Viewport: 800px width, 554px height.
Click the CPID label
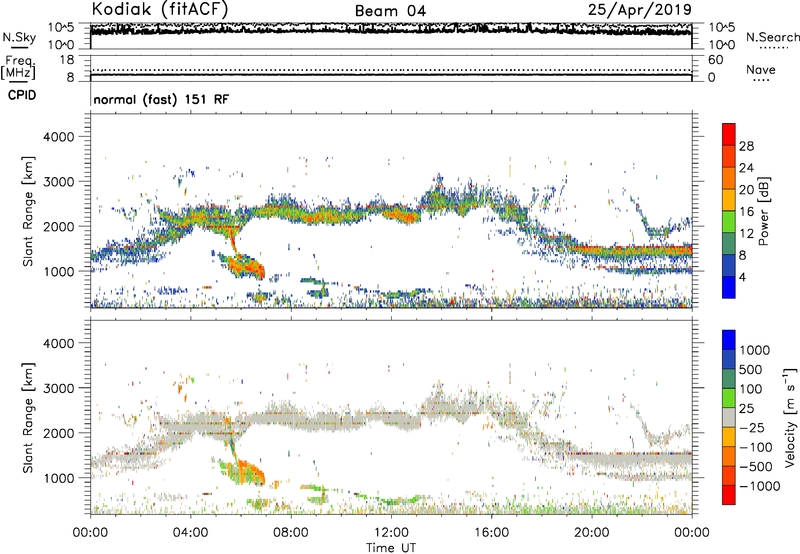pos(22,95)
